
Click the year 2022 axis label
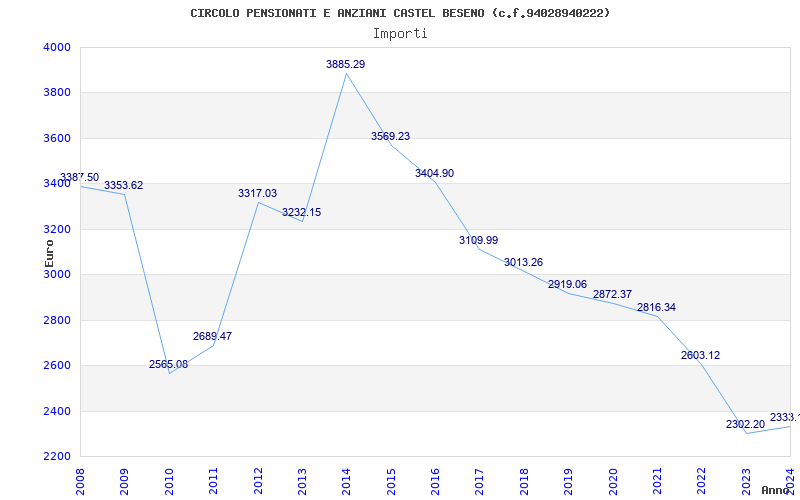click(702, 481)
